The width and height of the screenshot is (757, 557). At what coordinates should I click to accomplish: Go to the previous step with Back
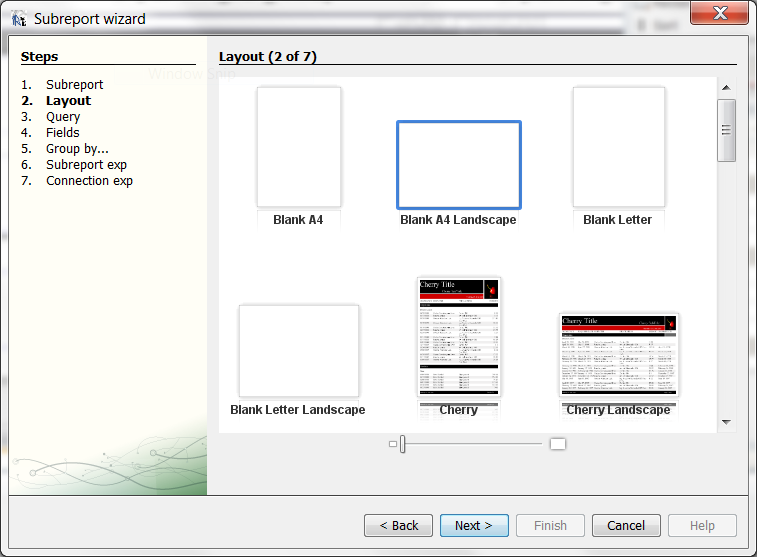[x=398, y=525]
